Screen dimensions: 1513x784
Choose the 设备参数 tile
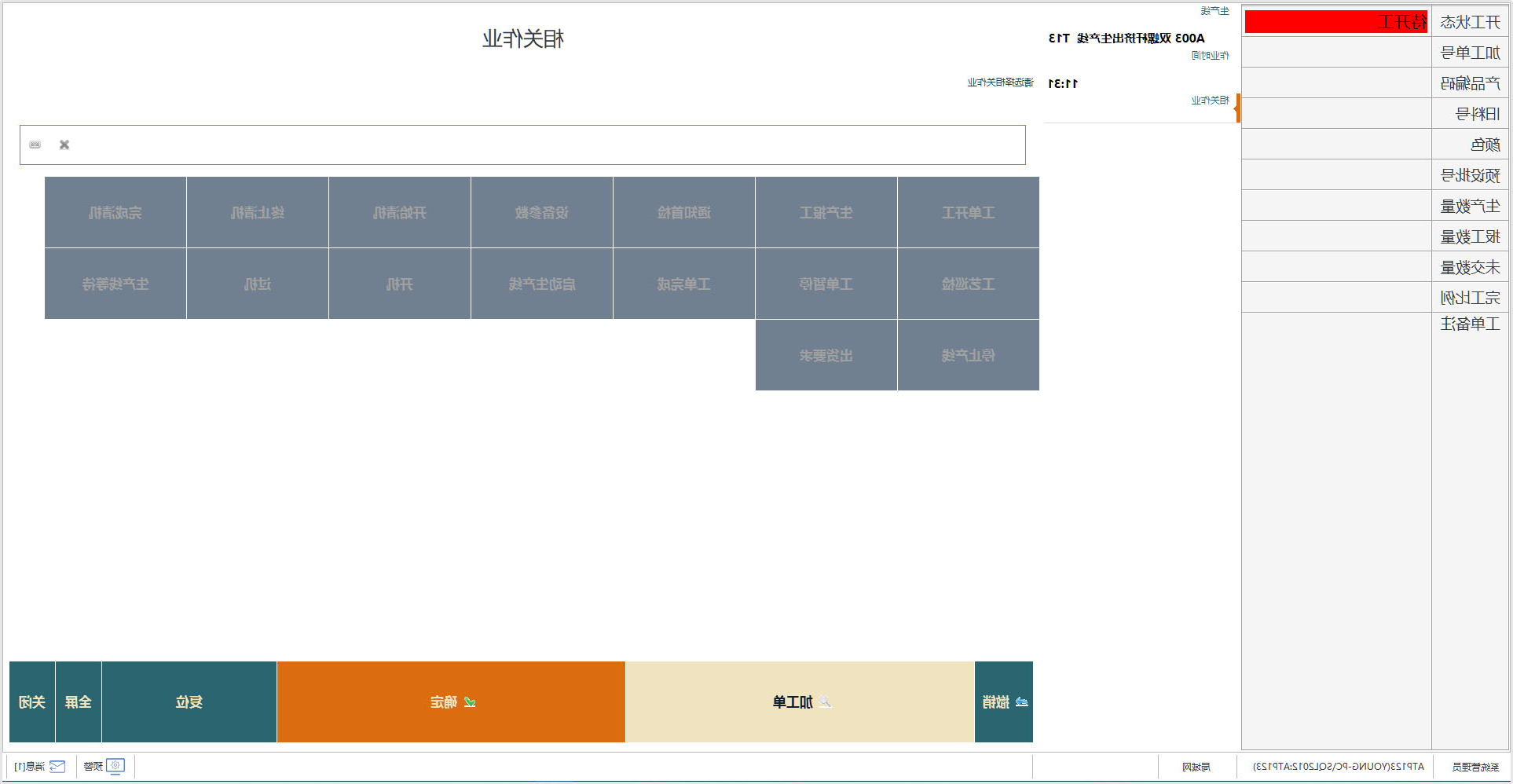tap(541, 212)
